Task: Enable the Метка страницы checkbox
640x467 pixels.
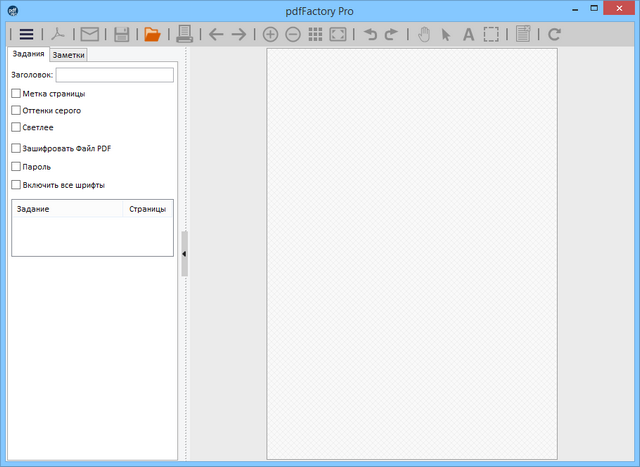Action: (16, 94)
